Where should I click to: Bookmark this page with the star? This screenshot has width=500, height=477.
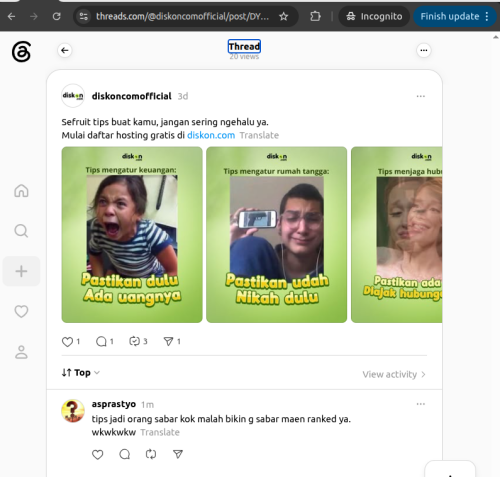coord(283,16)
